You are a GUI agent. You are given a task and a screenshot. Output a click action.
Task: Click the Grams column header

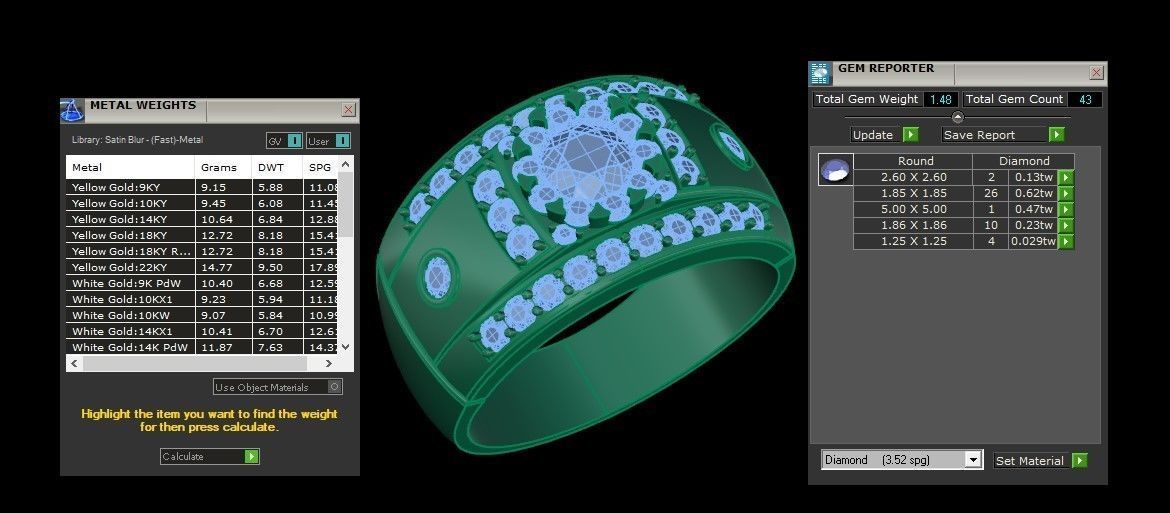tap(222, 167)
